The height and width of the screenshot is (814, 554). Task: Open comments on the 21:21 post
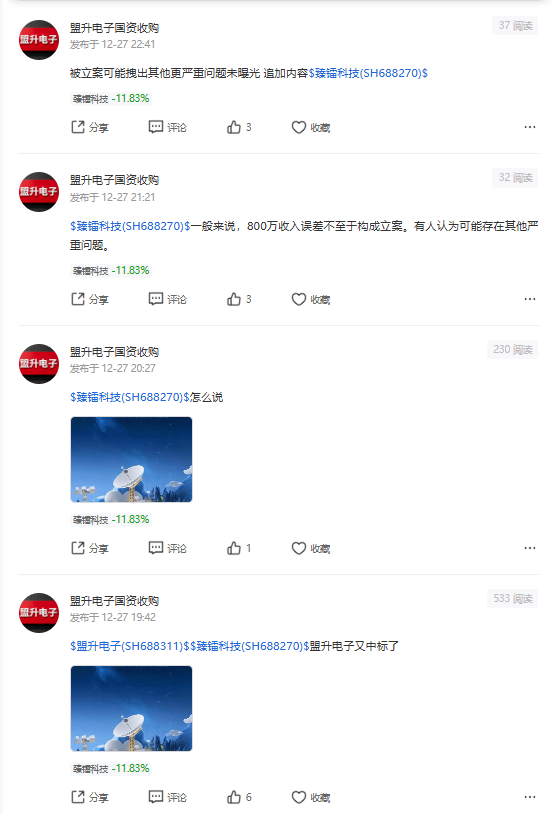pos(168,300)
